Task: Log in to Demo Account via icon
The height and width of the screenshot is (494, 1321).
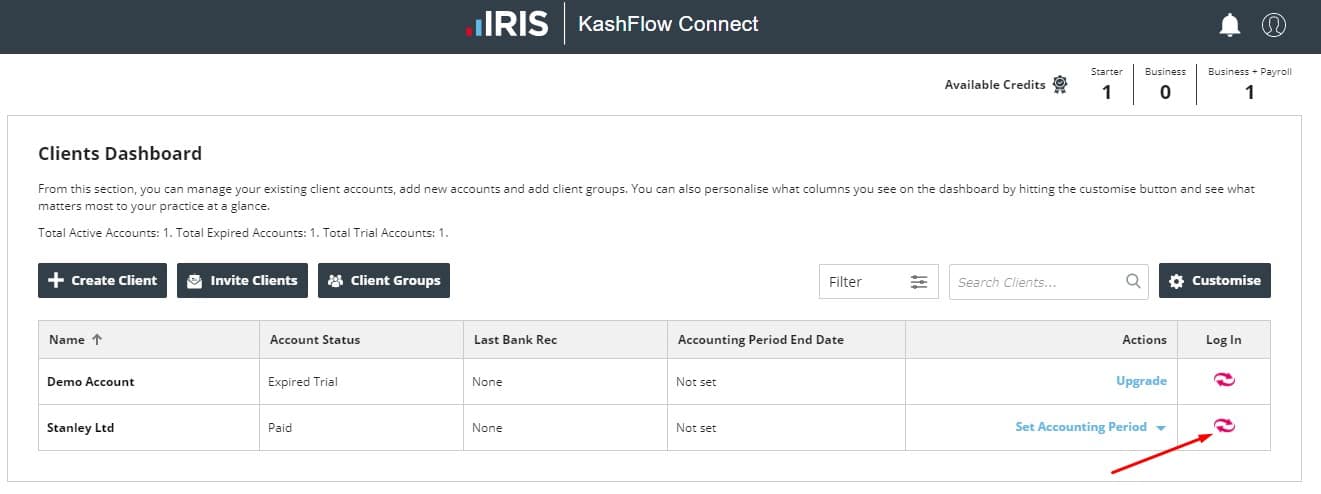Action: (1224, 380)
